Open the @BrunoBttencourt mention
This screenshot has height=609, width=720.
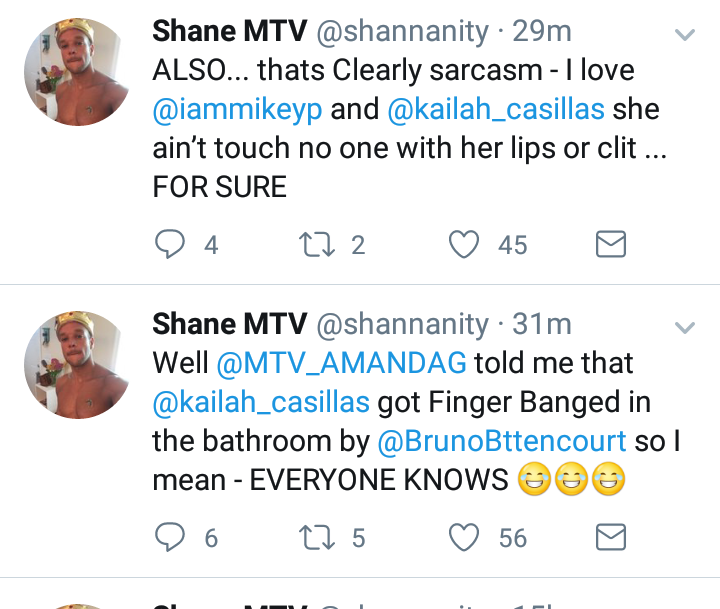coord(502,441)
